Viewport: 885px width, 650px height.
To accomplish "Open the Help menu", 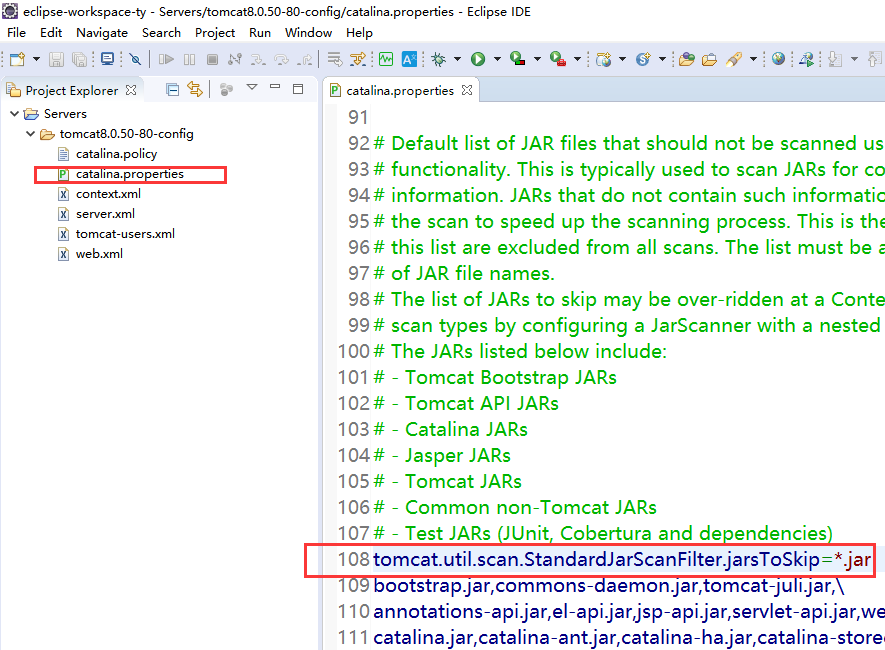I will (360, 33).
